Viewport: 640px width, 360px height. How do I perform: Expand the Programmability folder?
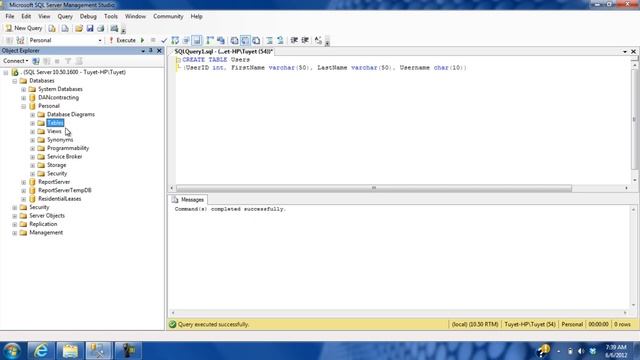pos(33,148)
